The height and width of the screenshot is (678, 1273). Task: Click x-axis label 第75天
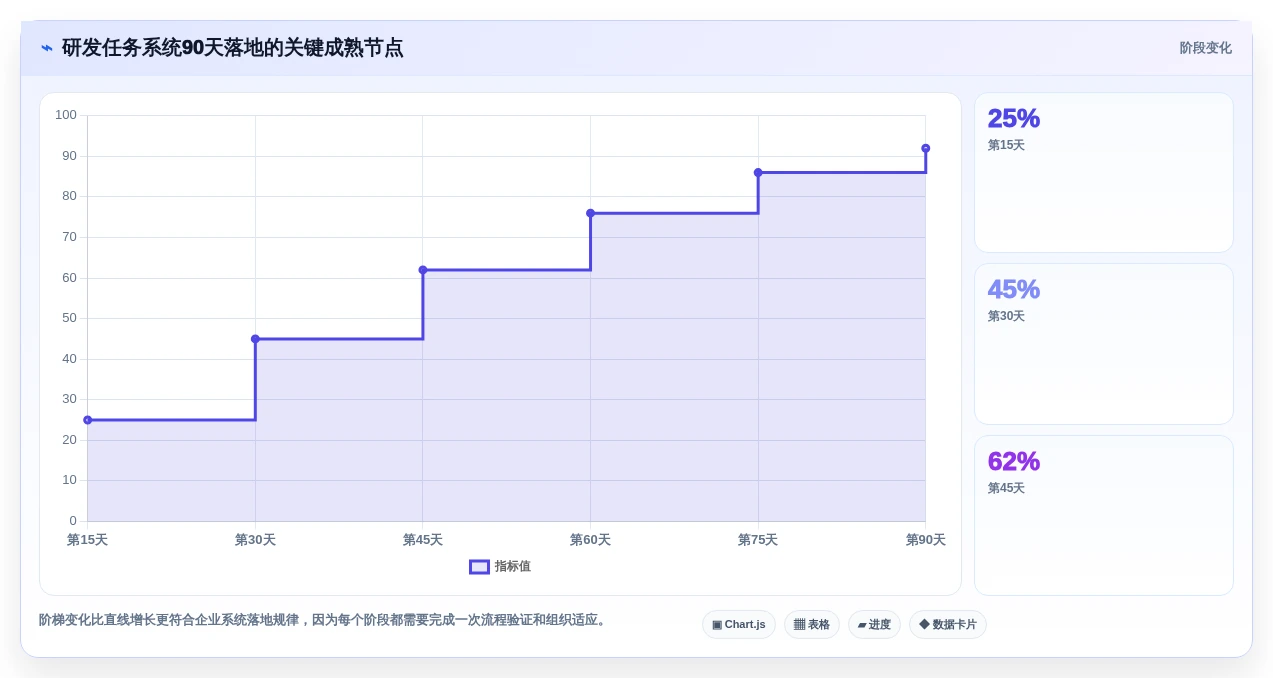(758, 540)
